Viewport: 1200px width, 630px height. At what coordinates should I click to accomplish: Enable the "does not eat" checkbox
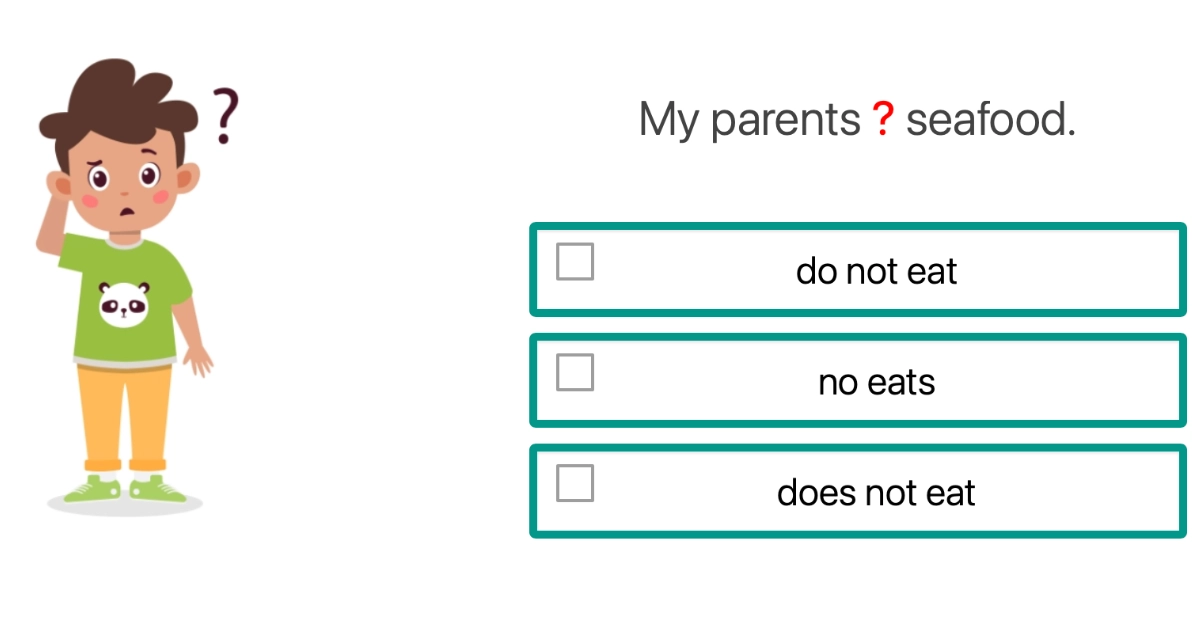(575, 483)
